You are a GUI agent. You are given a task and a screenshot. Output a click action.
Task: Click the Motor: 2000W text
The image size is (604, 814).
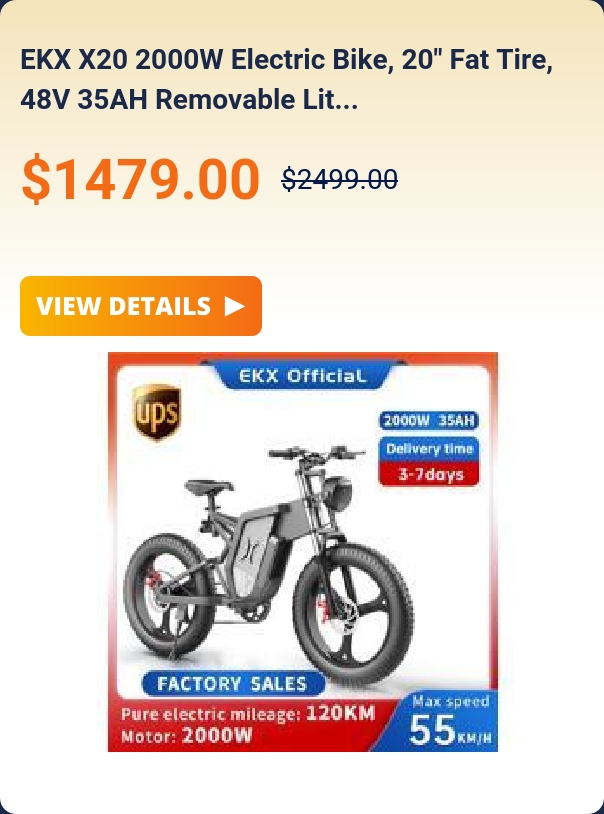187,736
